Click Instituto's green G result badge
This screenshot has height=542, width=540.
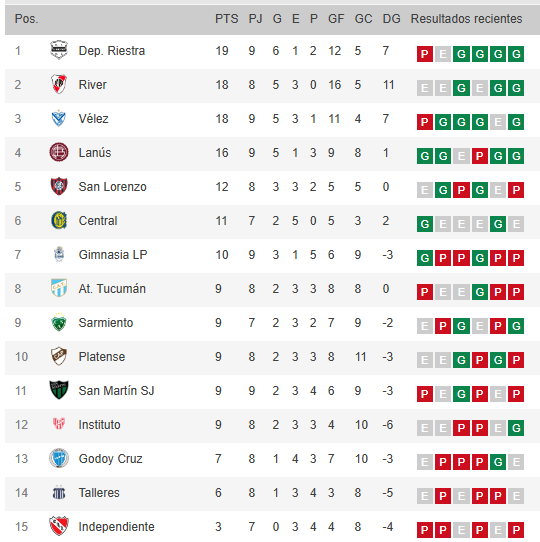point(516,428)
